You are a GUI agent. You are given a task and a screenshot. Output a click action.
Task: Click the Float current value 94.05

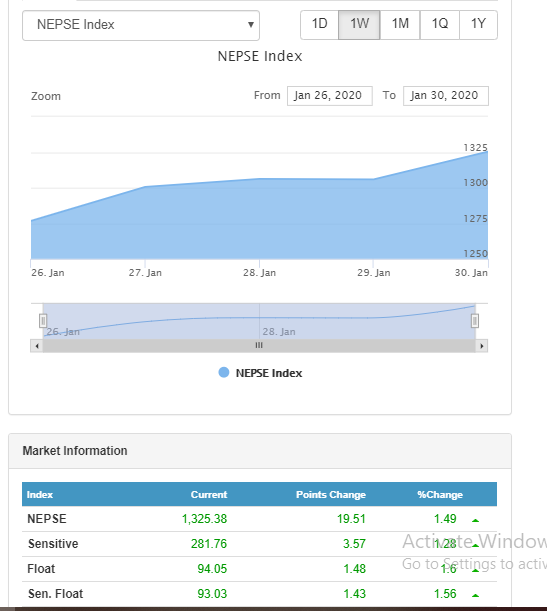click(212, 569)
